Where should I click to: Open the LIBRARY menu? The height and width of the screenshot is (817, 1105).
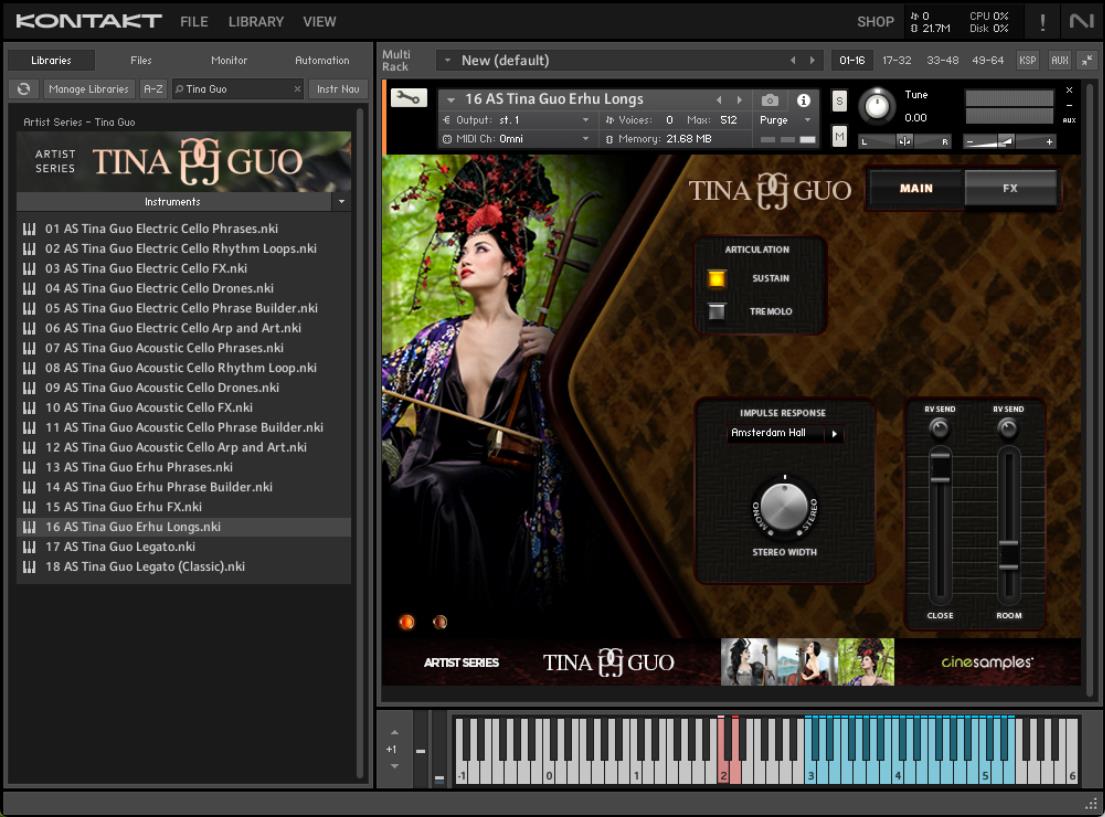[x=256, y=21]
